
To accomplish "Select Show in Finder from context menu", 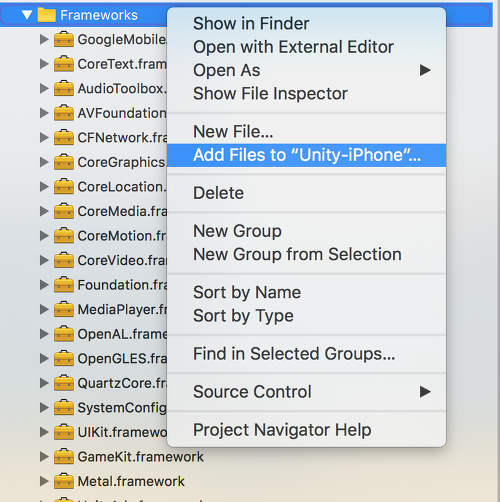I will [306, 24].
